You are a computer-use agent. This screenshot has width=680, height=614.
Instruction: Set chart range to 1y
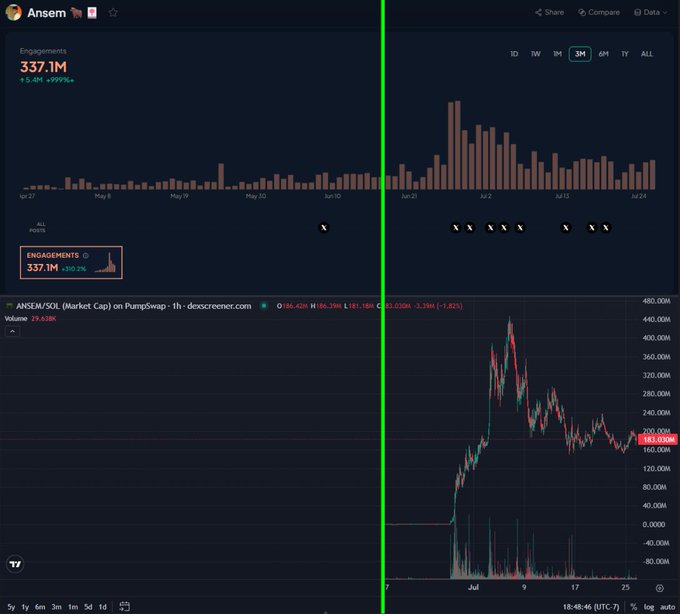(25, 607)
